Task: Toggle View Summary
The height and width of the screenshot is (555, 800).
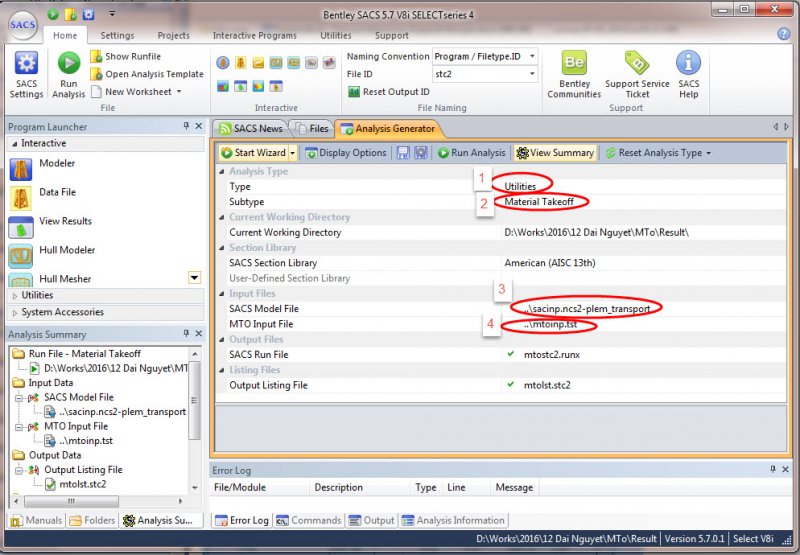Action: [x=555, y=153]
